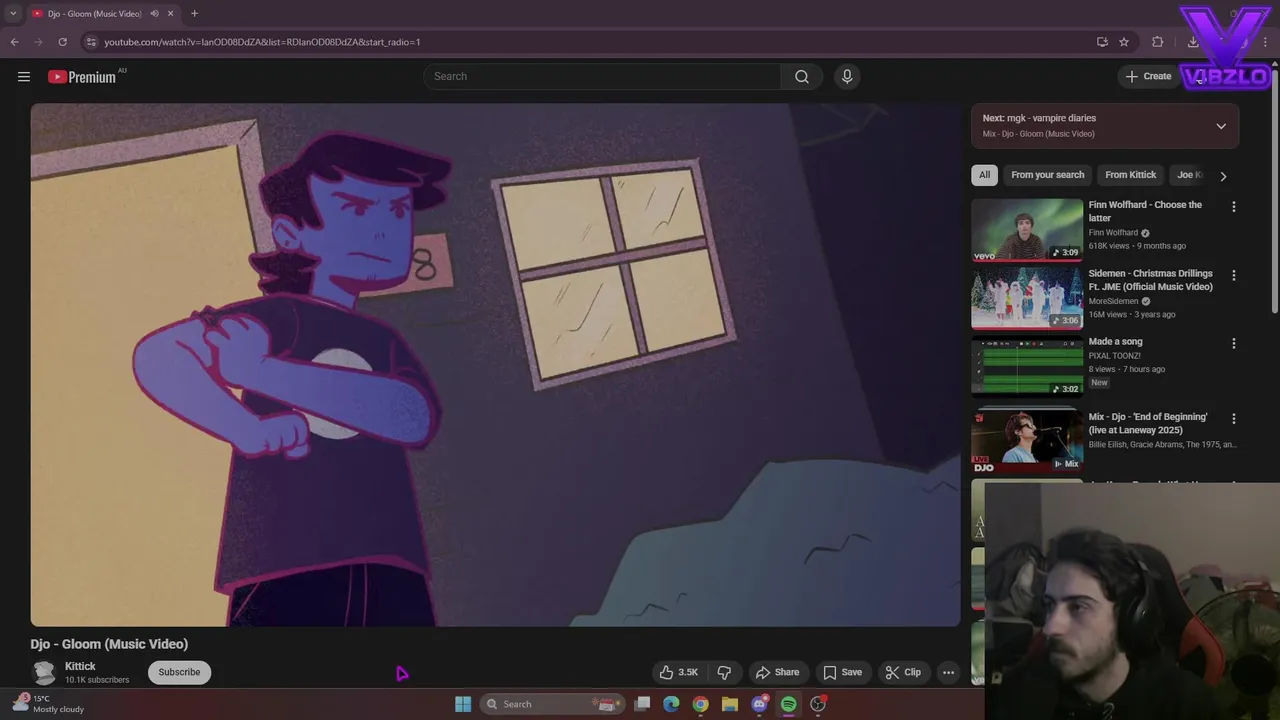Select the From your search chip
This screenshot has width=1280, height=720.
pos(1047,175)
